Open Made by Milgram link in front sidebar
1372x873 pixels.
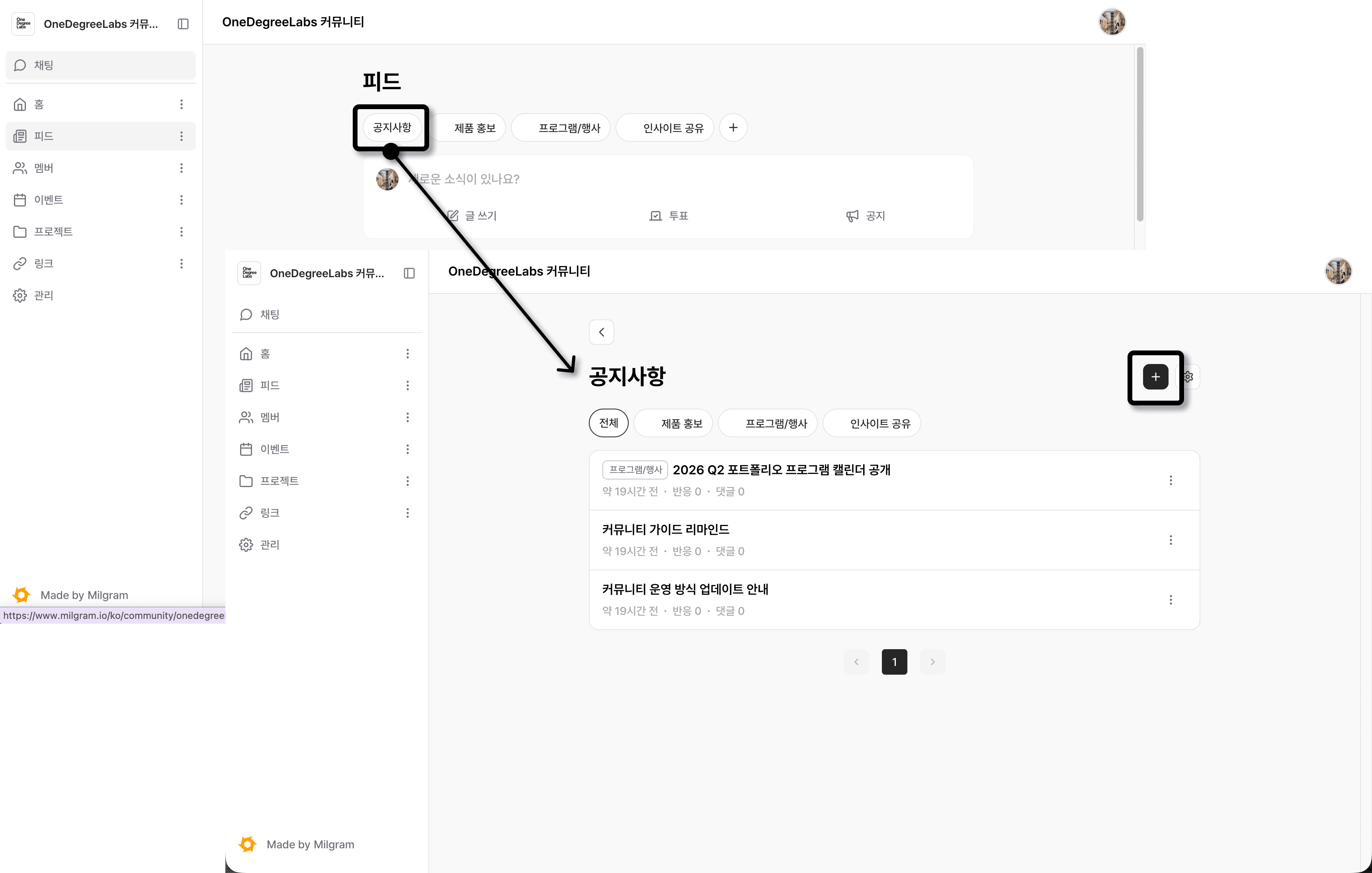[296, 844]
